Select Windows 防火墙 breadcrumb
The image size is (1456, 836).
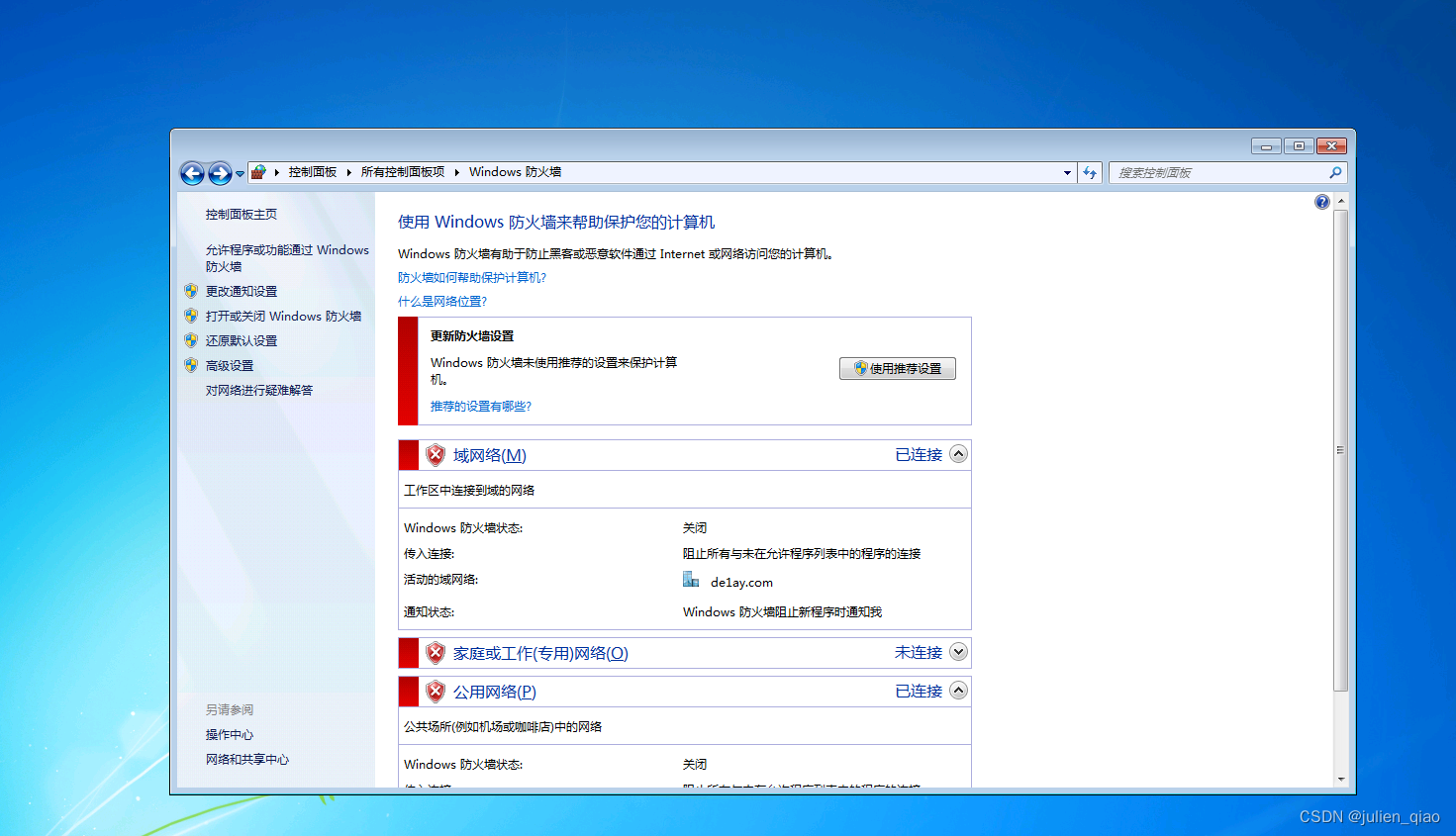(515, 172)
